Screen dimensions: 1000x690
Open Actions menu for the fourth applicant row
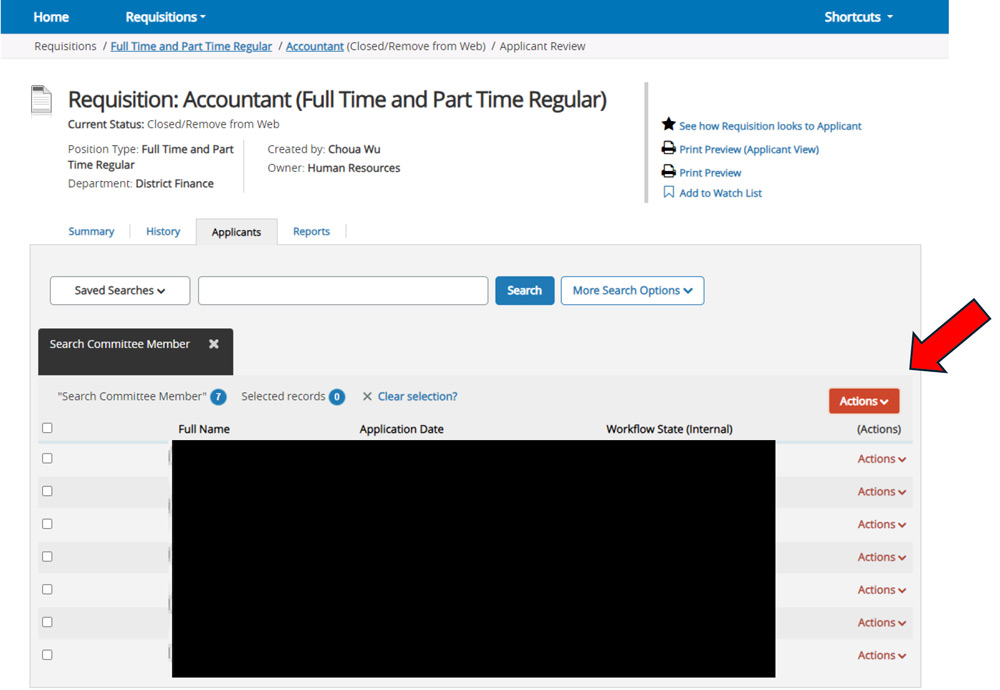pos(881,557)
